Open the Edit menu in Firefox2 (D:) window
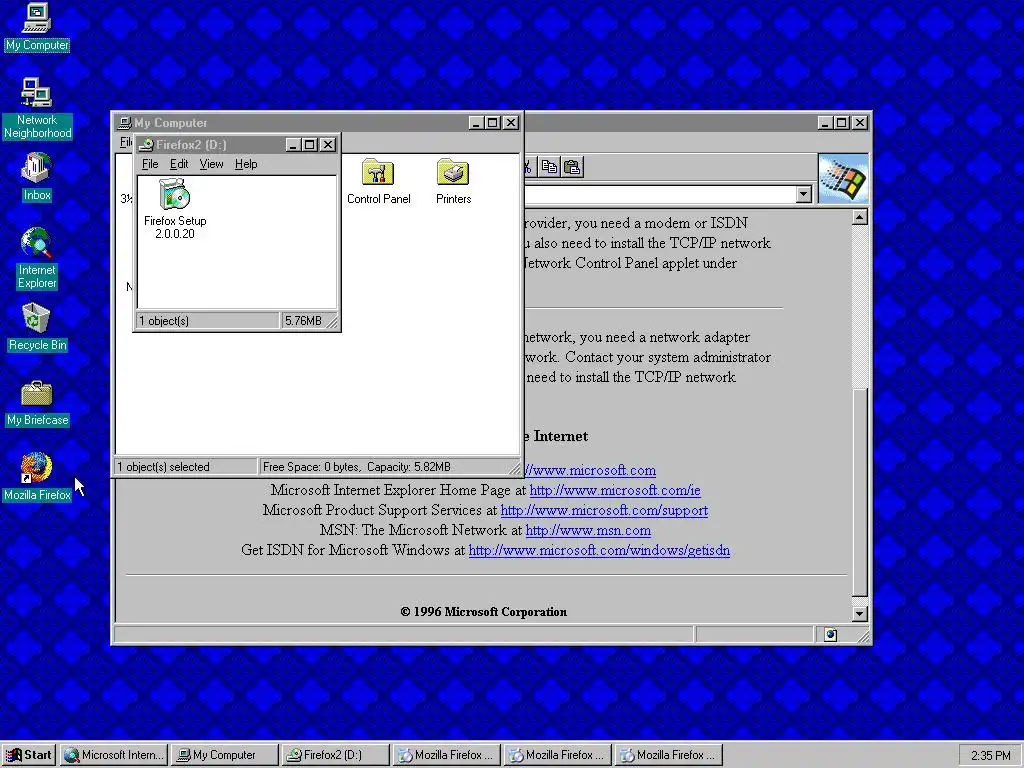Viewport: 1024px width, 768px height. pos(179,164)
